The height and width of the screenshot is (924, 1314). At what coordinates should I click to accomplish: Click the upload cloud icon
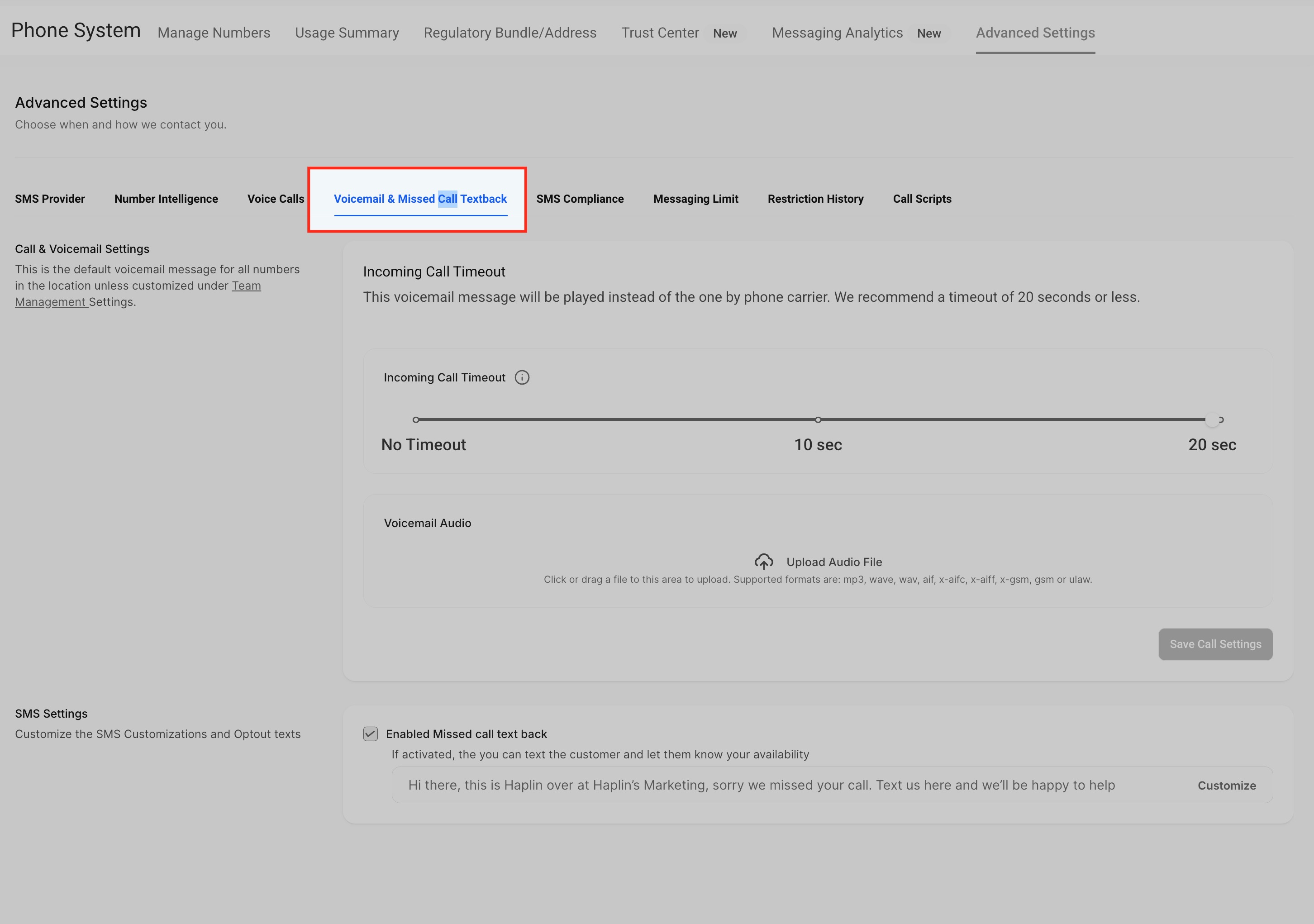point(763,562)
